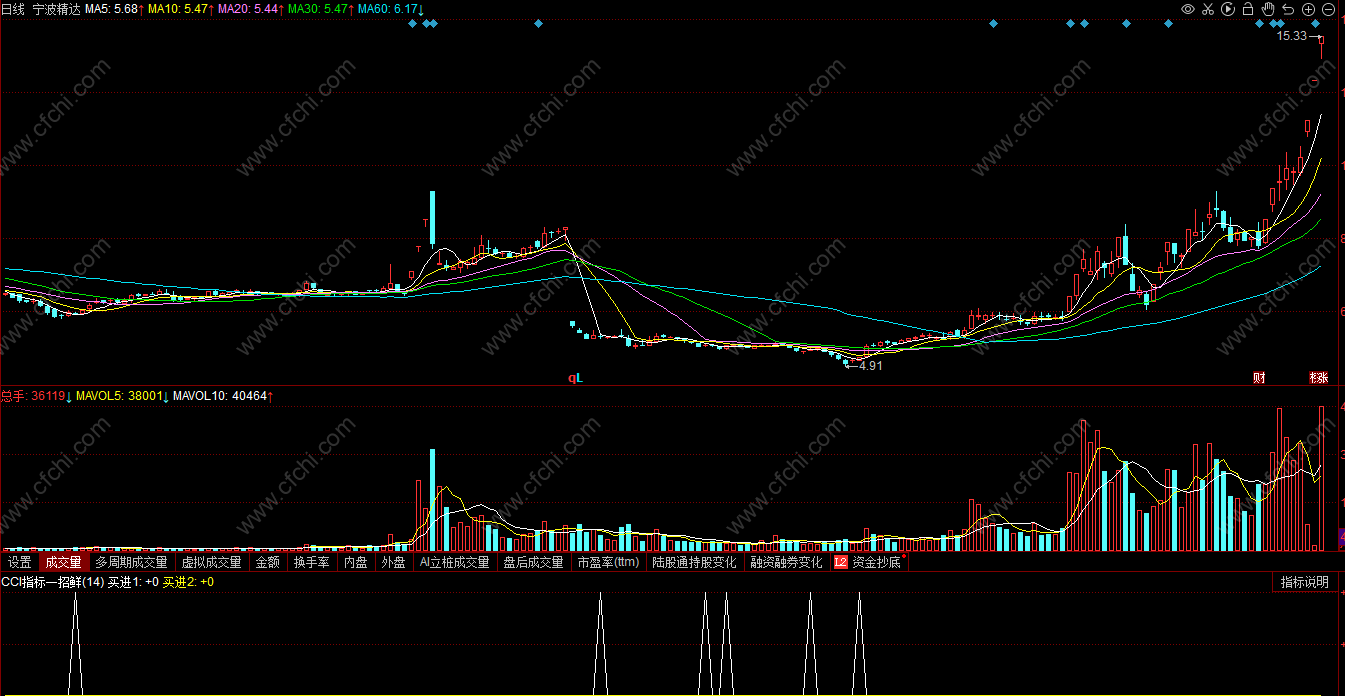Click the lone blue diamond marker near chart middle top
1345x696 pixels.
click(538, 23)
